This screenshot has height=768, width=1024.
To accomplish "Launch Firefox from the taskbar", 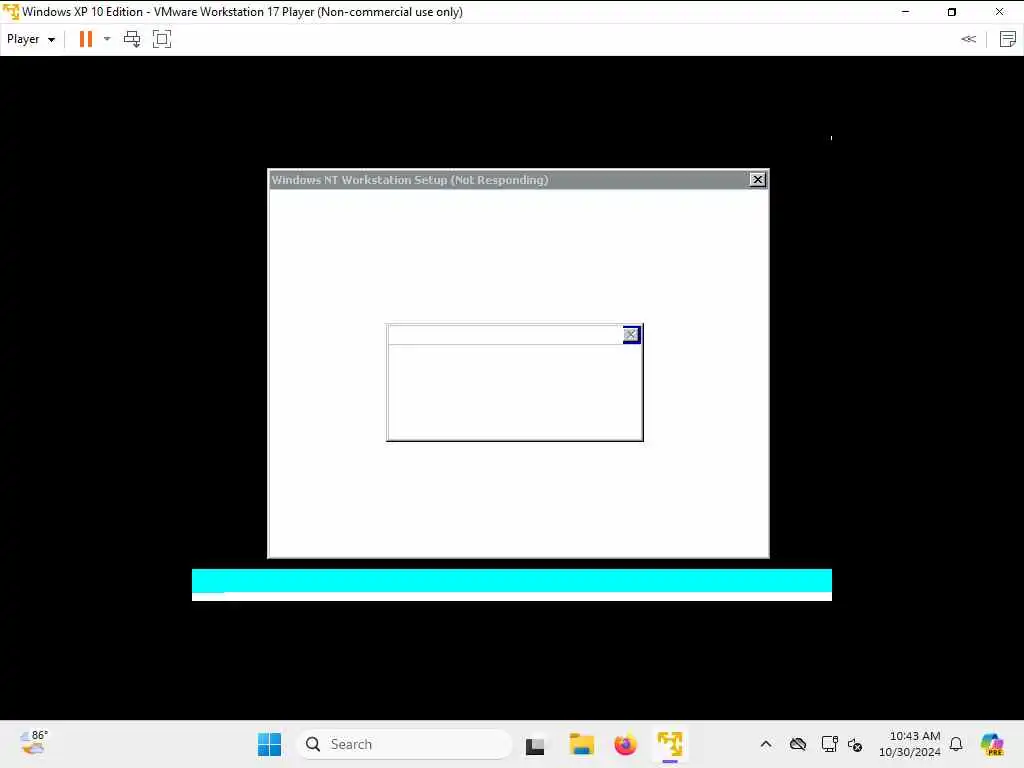I will (625, 744).
